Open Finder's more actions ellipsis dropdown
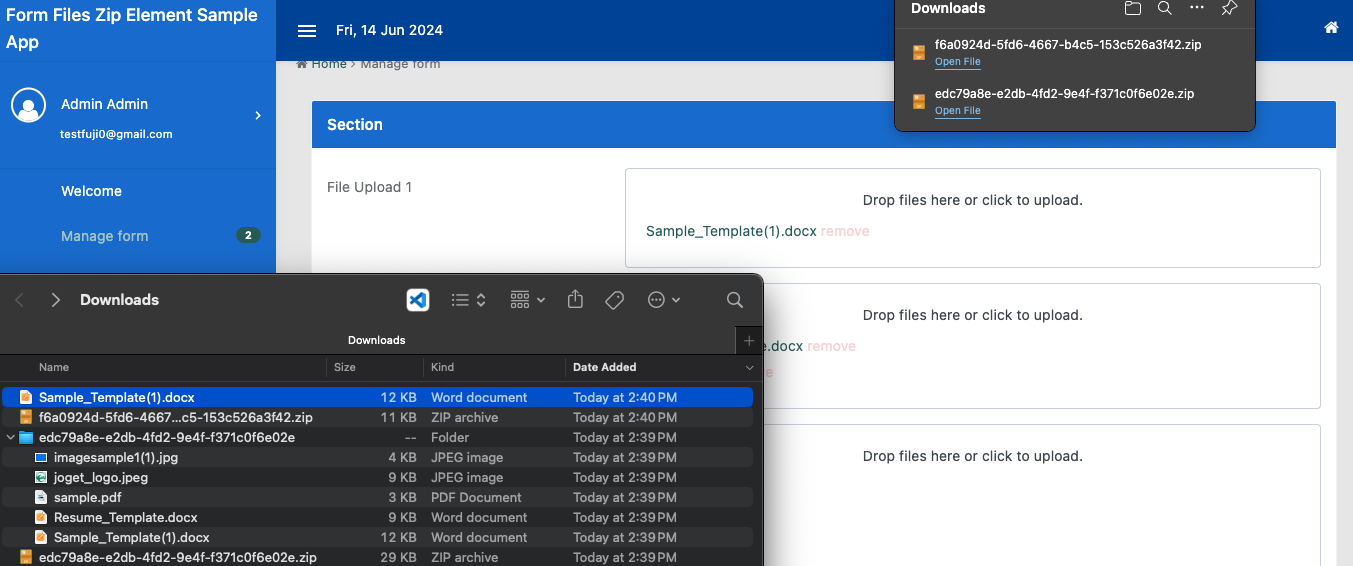Image resolution: width=1353 pixels, height=566 pixels. click(x=664, y=300)
